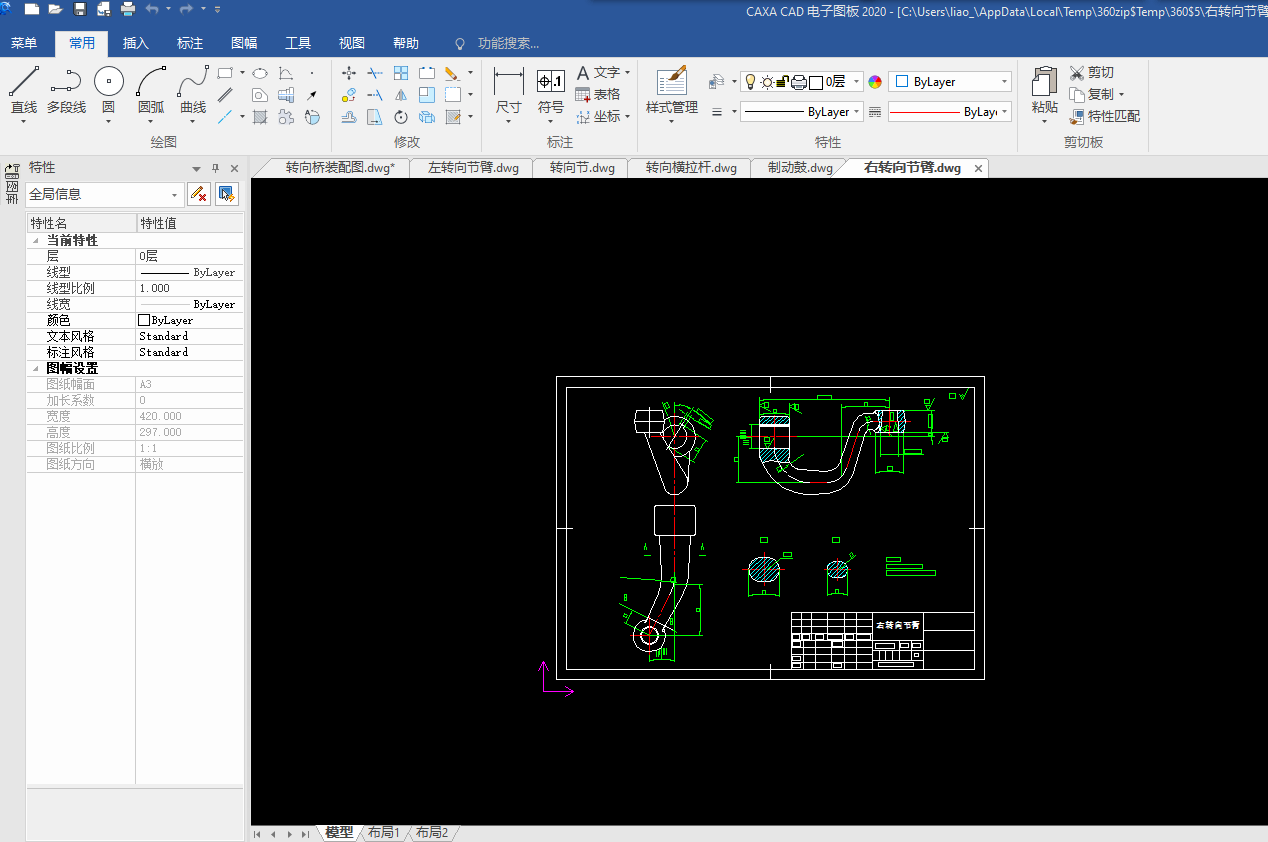Click the trim tool icon

[375, 73]
